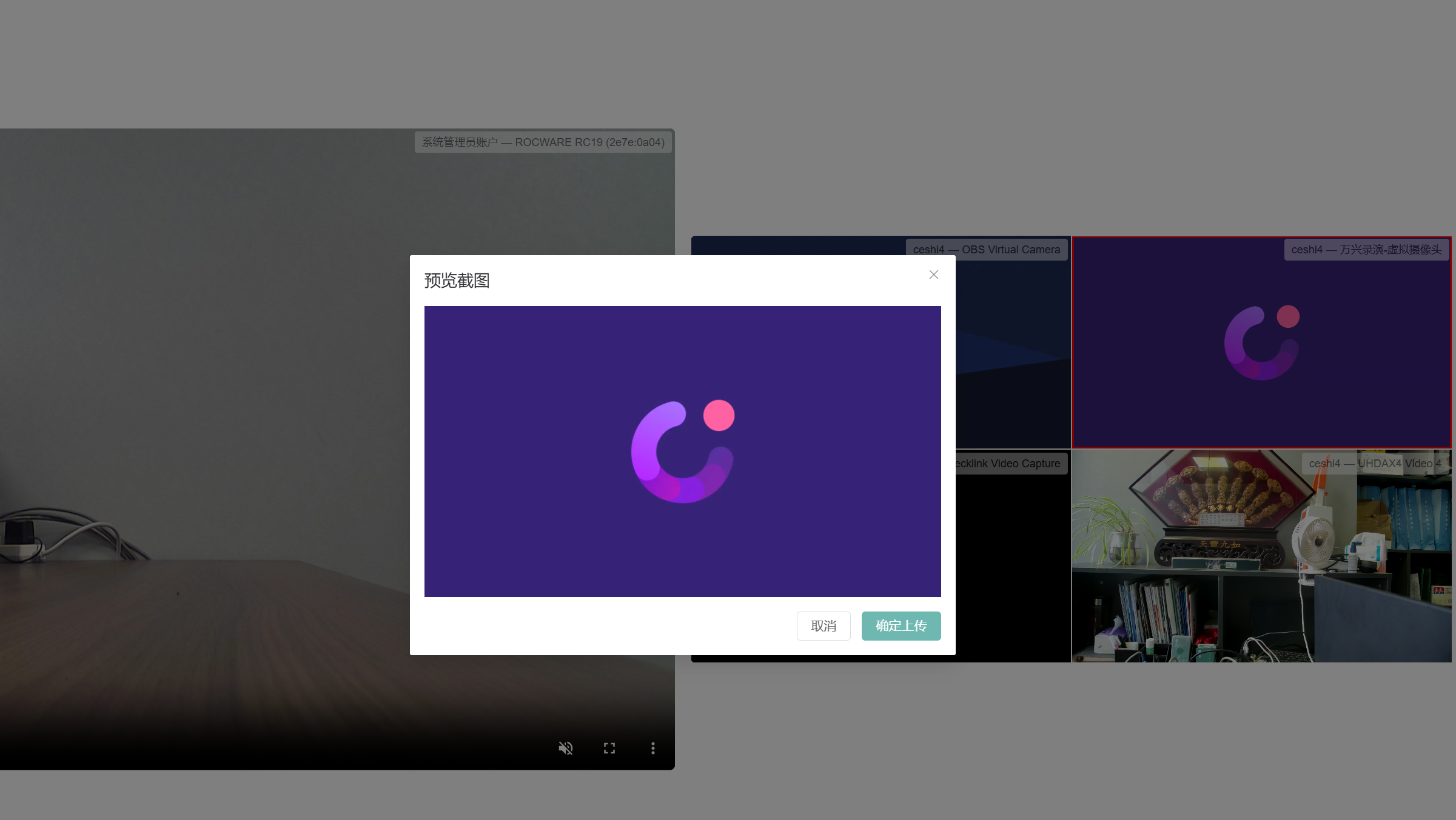Open the main video's three-dot options menu
The width and height of the screenshot is (1456, 820).
tap(653, 748)
